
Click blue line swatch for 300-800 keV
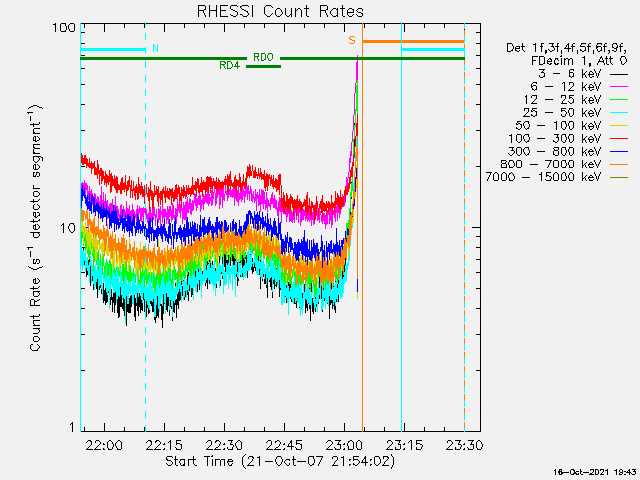(619, 152)
